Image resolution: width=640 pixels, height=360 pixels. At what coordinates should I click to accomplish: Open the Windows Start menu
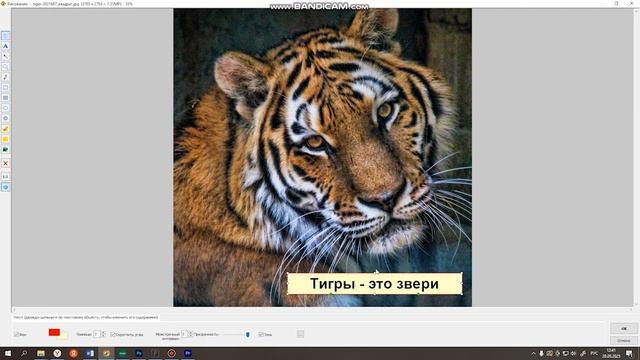(8, 353)
